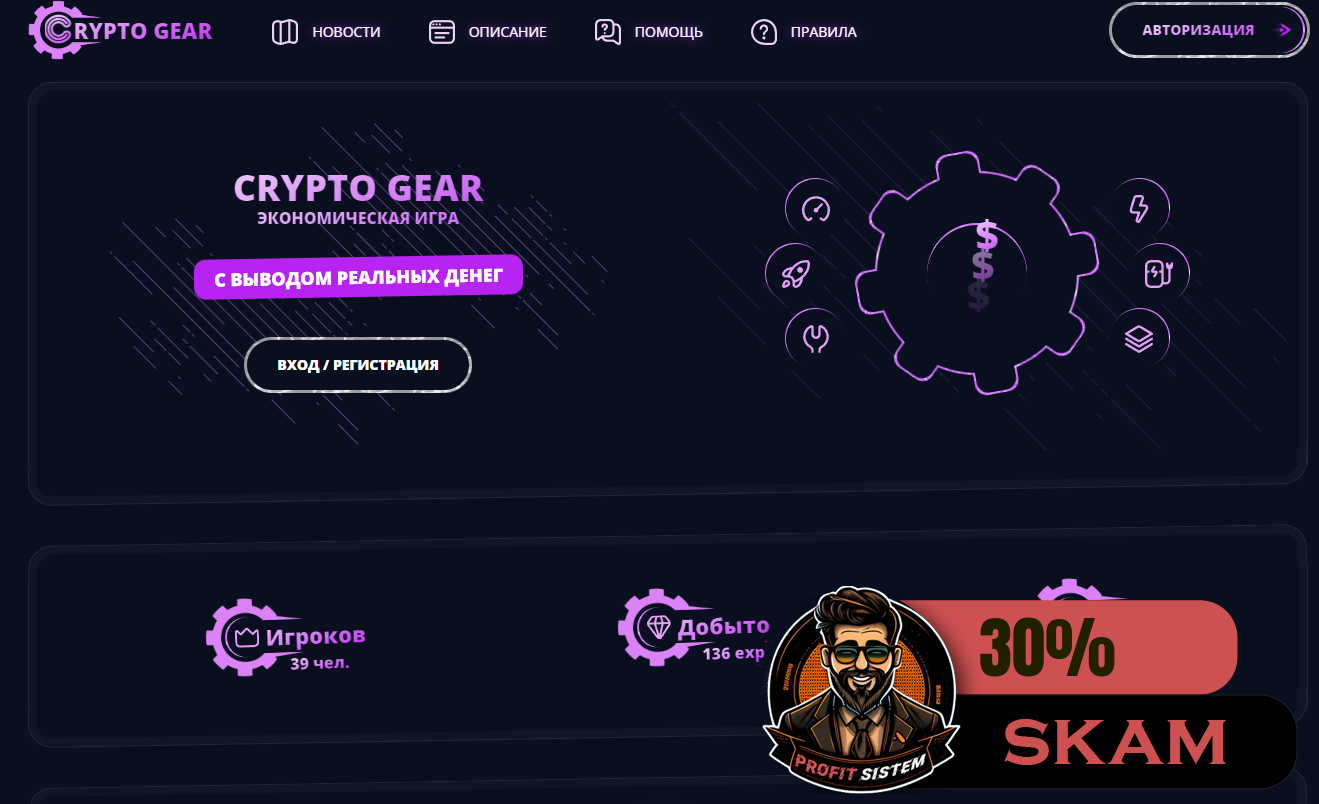Open the Правила section
This screenshot has width=1319, height=804.
(x=803, y=32)
